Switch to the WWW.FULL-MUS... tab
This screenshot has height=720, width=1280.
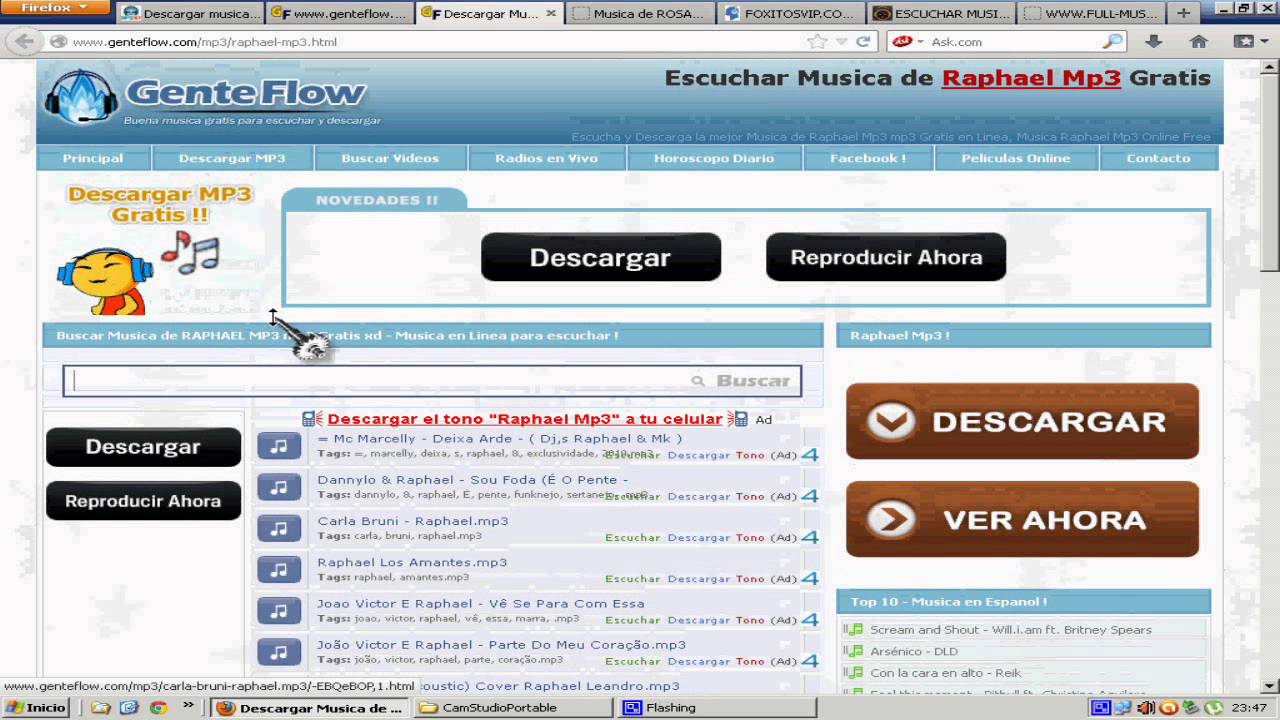tap(1090, 14)
